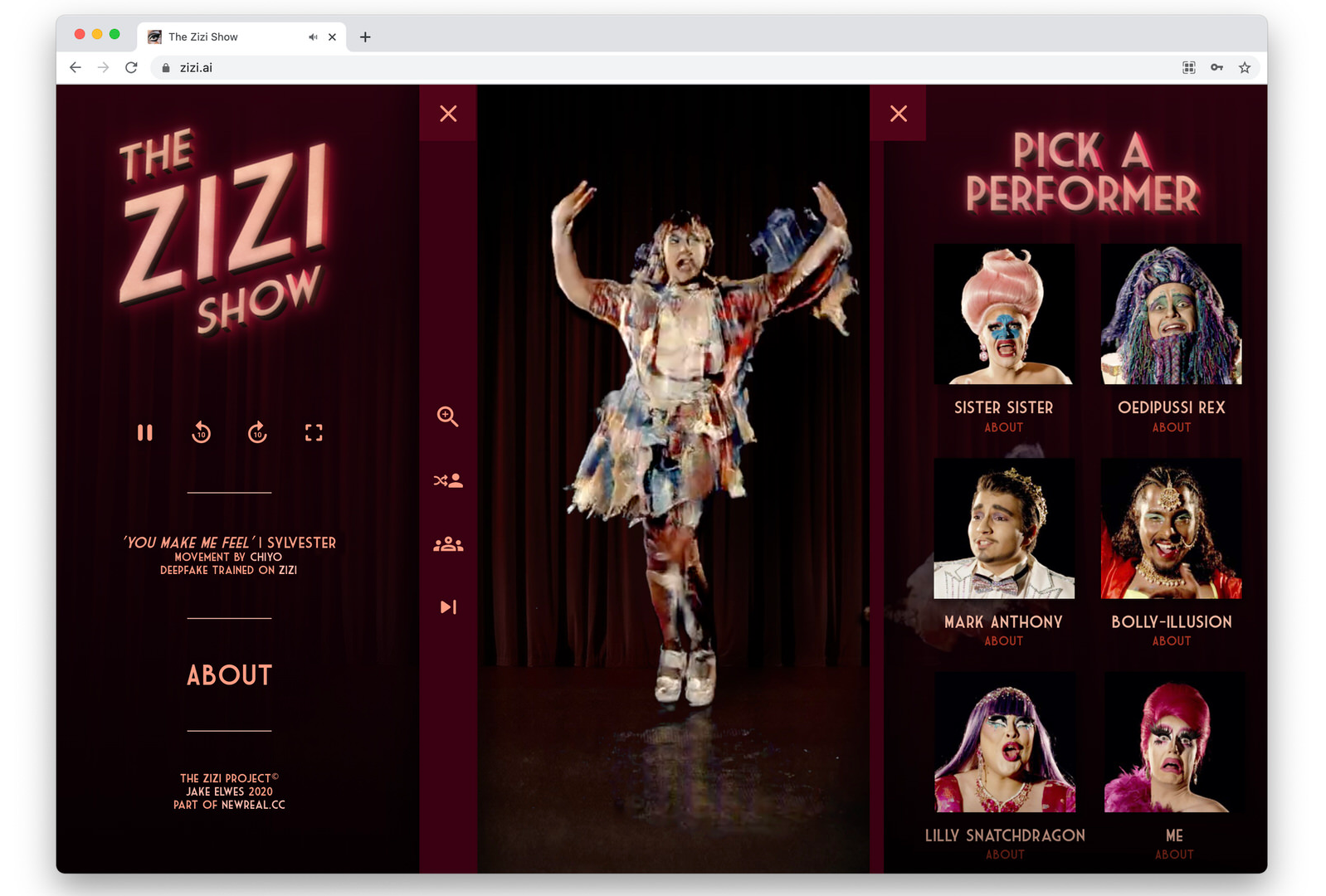Viewport: 1326px width, 896px height.
Task: Click the password key icon in address bar
Action: coord(1216,67)
